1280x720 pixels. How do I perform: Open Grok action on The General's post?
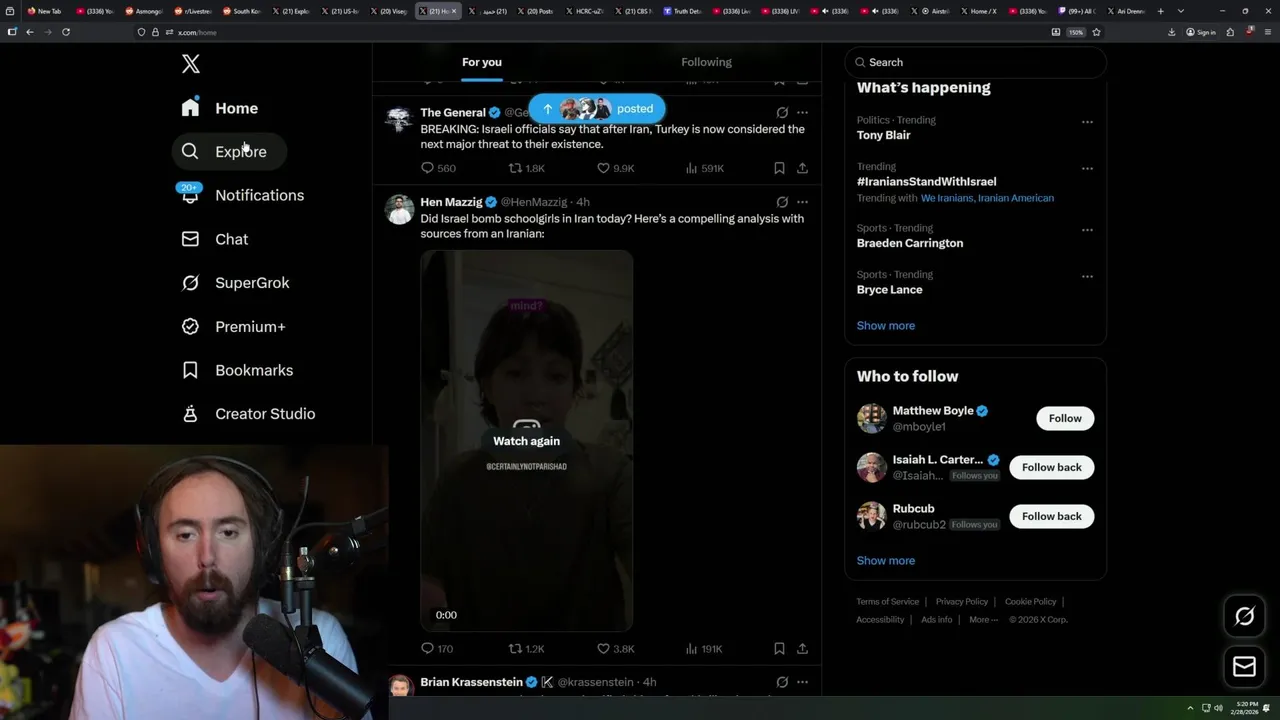782,113
